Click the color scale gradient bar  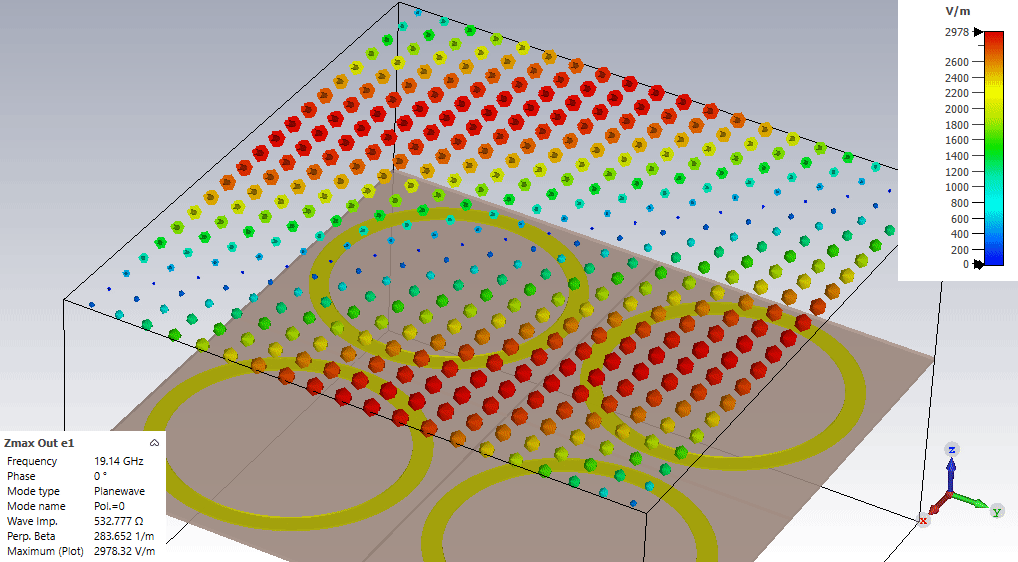tap(993, 149)
